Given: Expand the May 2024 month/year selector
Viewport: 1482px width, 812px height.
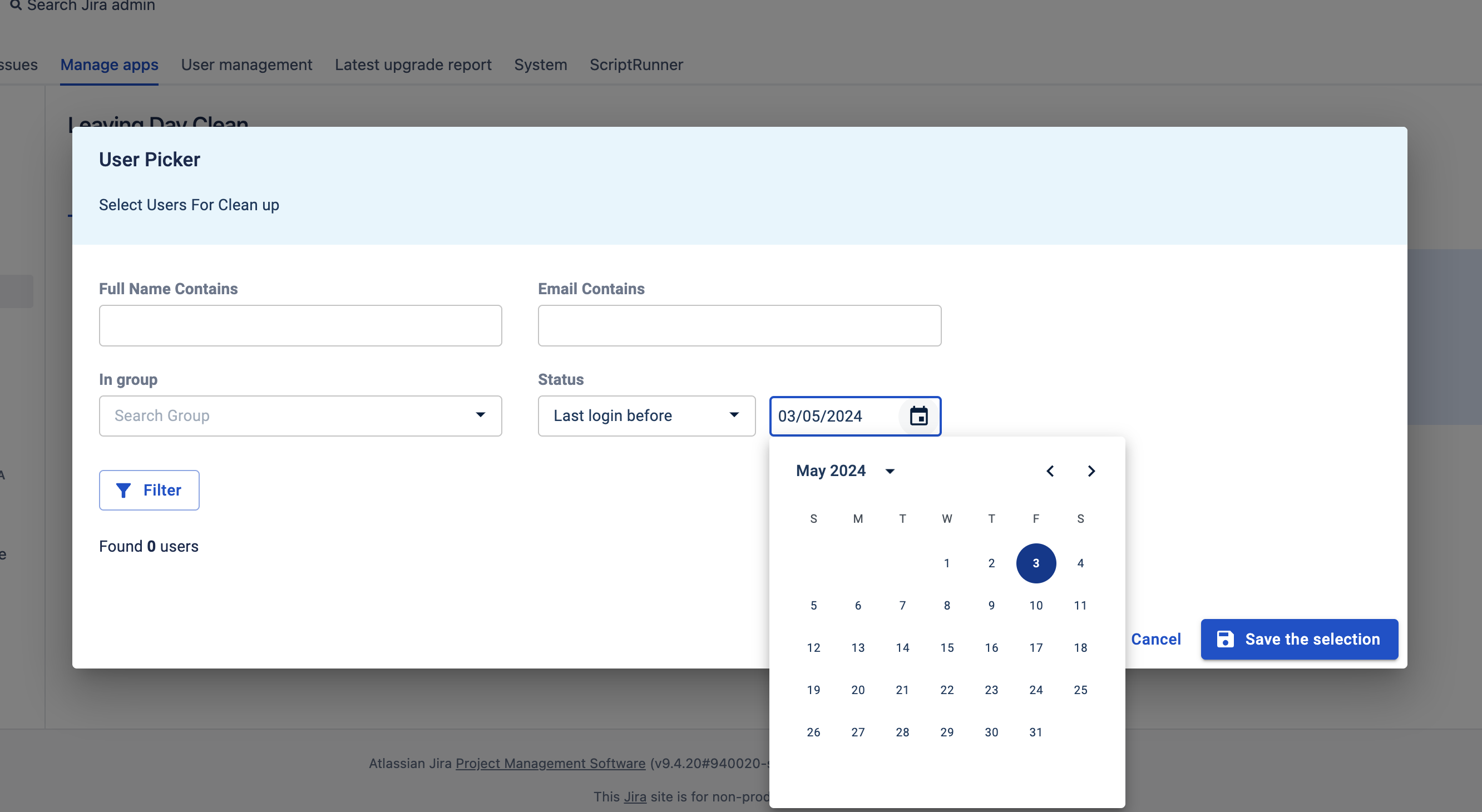Looking at the screenshot, I should tap(843, 471).
